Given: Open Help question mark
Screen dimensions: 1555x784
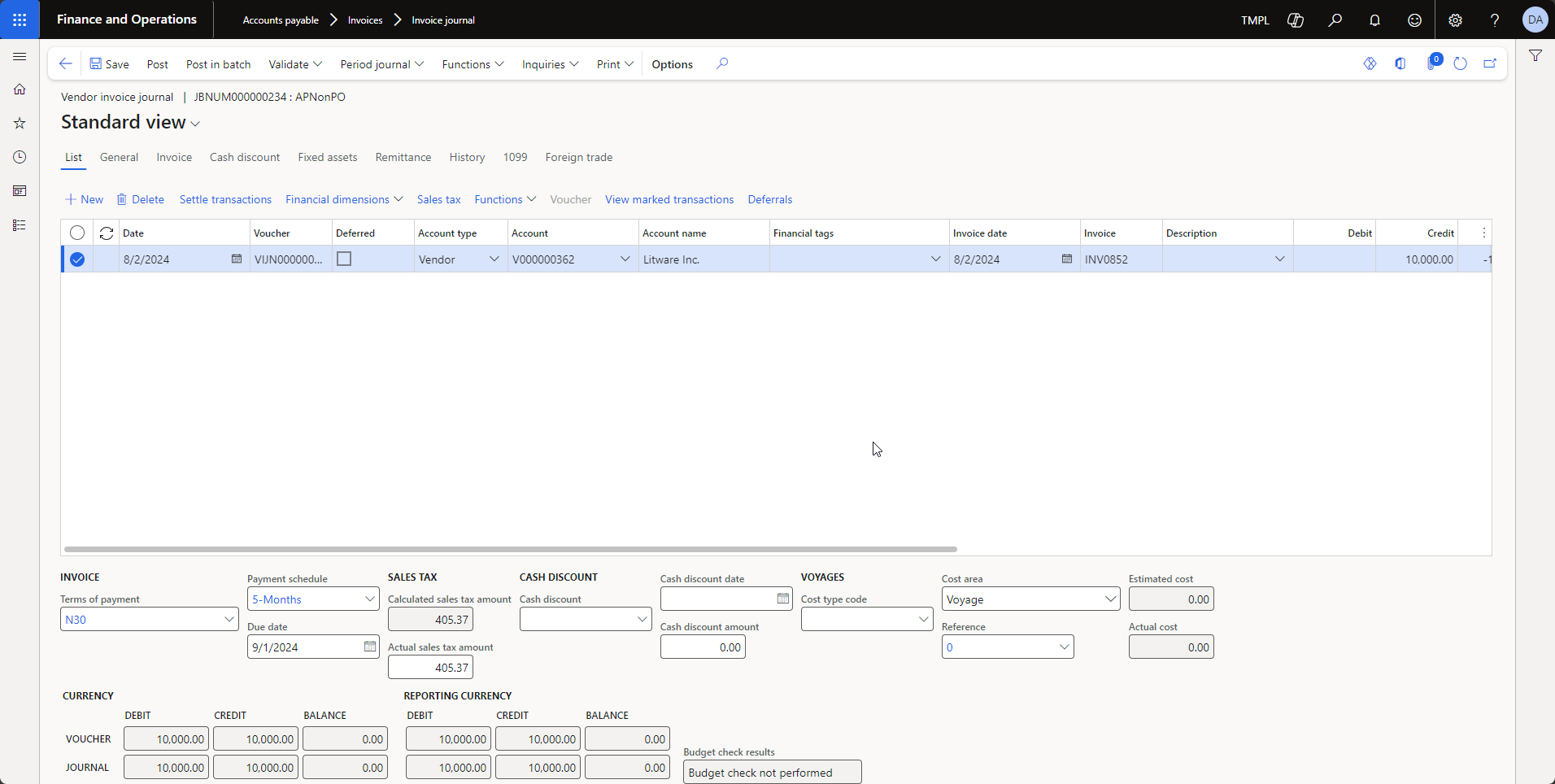Looking at the screenshot, I should [x=1495, y=20].
